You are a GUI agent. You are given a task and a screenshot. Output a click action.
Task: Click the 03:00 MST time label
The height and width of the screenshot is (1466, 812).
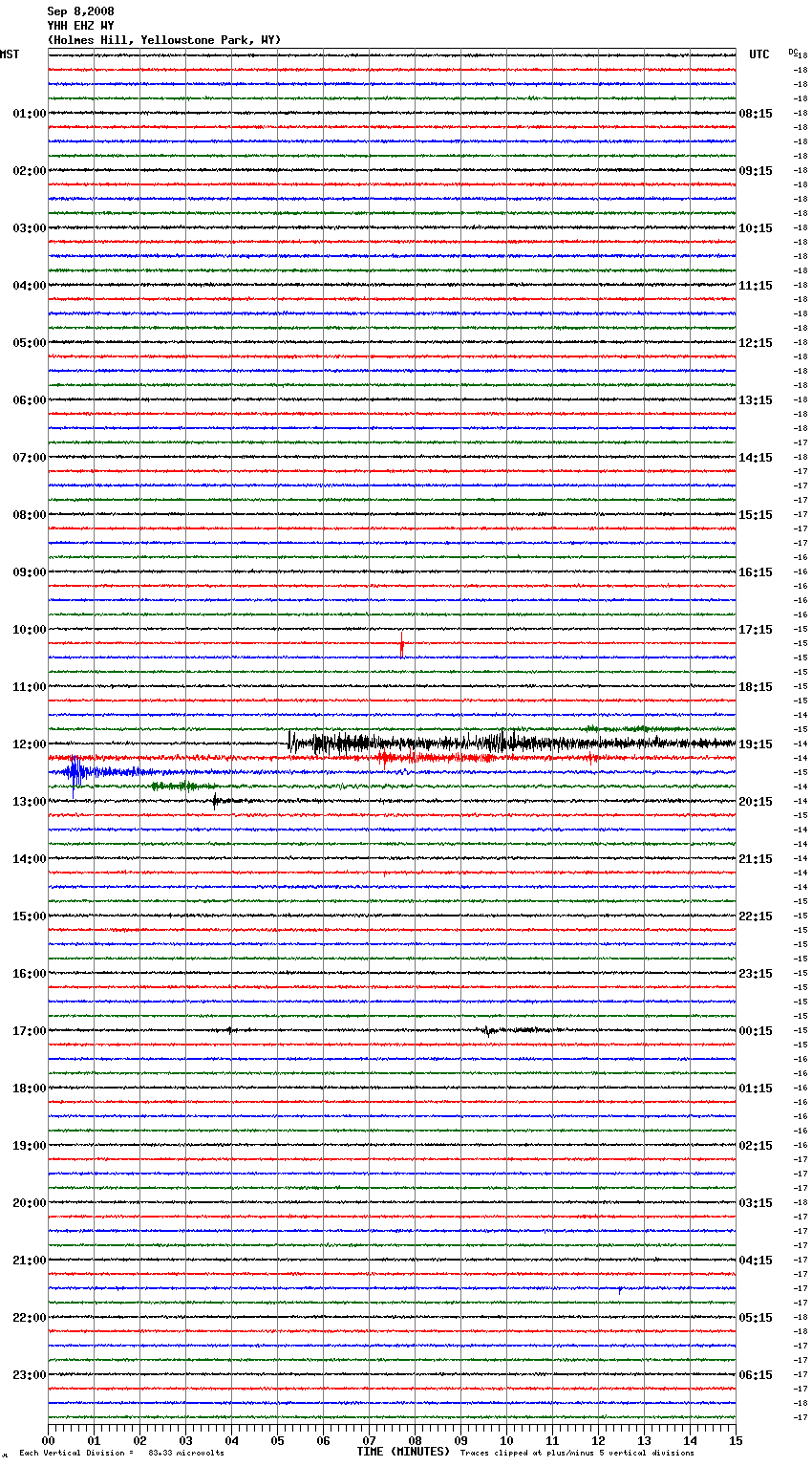pyautogui.click(x=29, y=228)
